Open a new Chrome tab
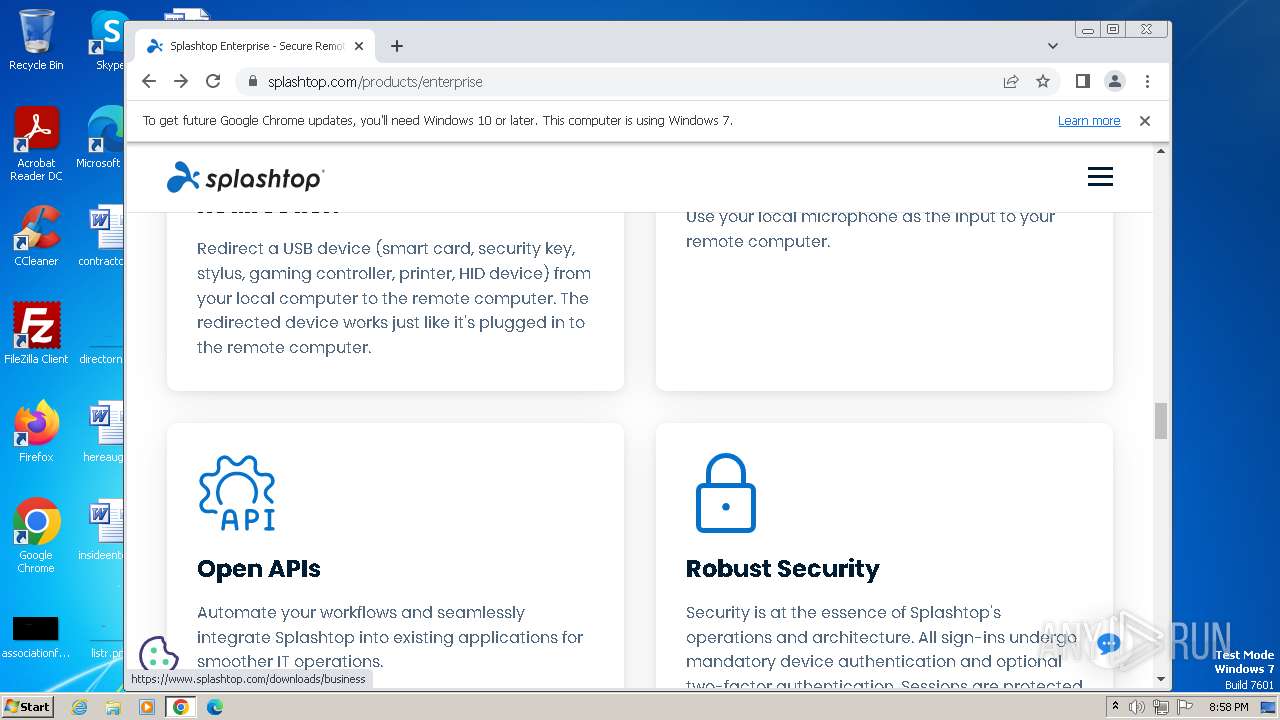Screen dimensions: 1280x720 point(397,46)
